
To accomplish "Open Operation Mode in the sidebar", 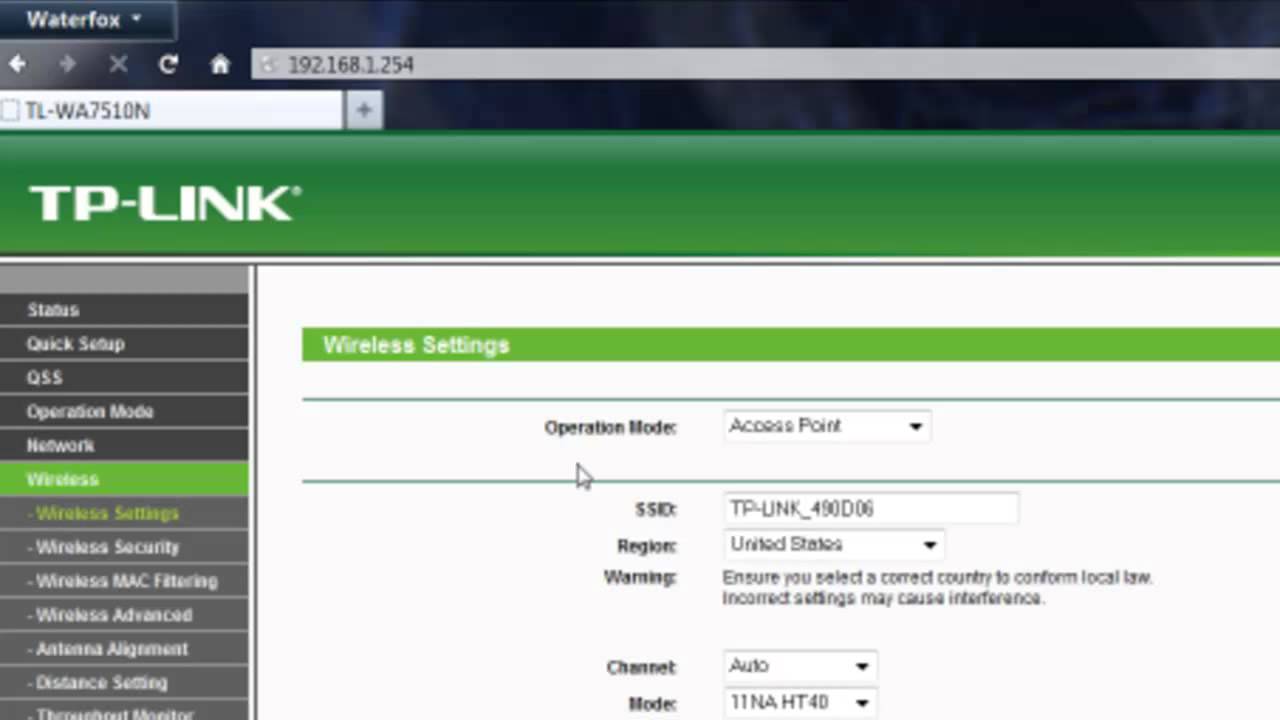I will (124, 412).
